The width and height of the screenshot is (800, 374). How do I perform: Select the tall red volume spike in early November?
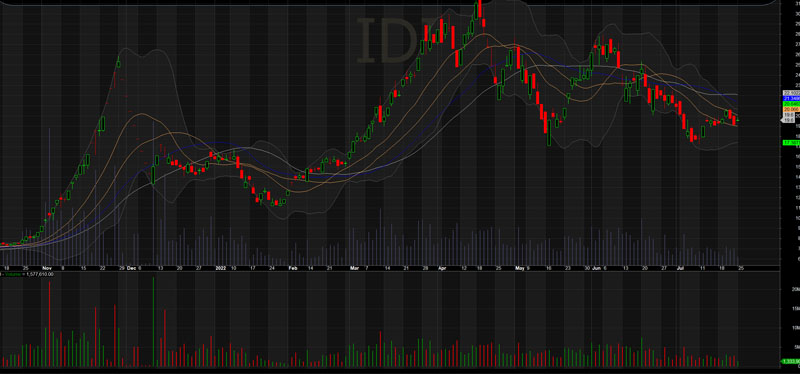(x=49, y=323)
